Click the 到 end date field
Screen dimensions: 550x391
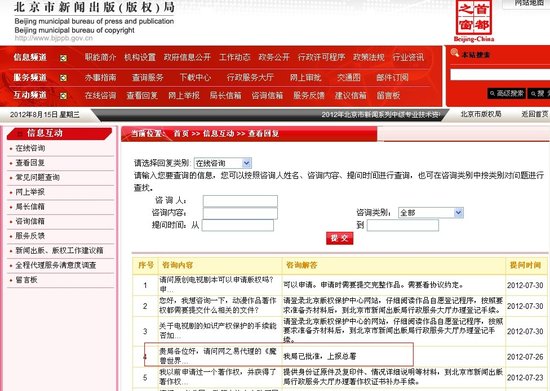pos(403,225)
